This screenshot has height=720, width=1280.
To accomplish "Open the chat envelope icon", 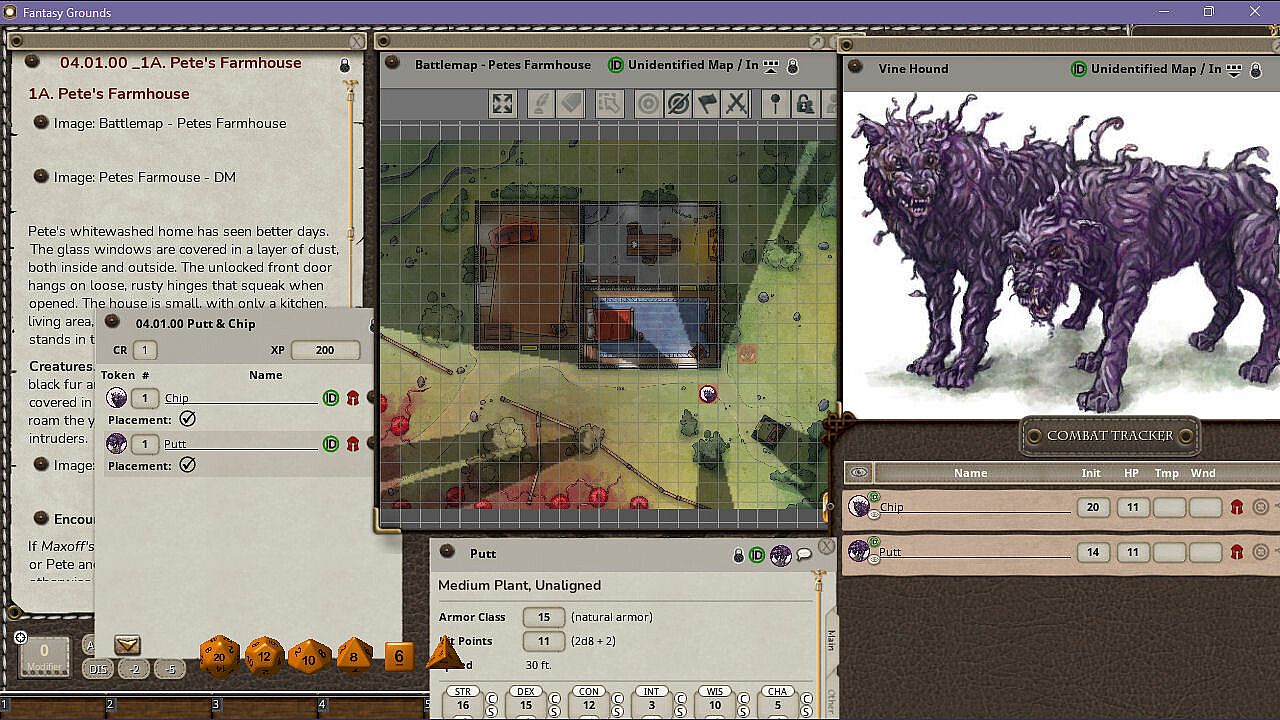I will click(x=127, y=645).
